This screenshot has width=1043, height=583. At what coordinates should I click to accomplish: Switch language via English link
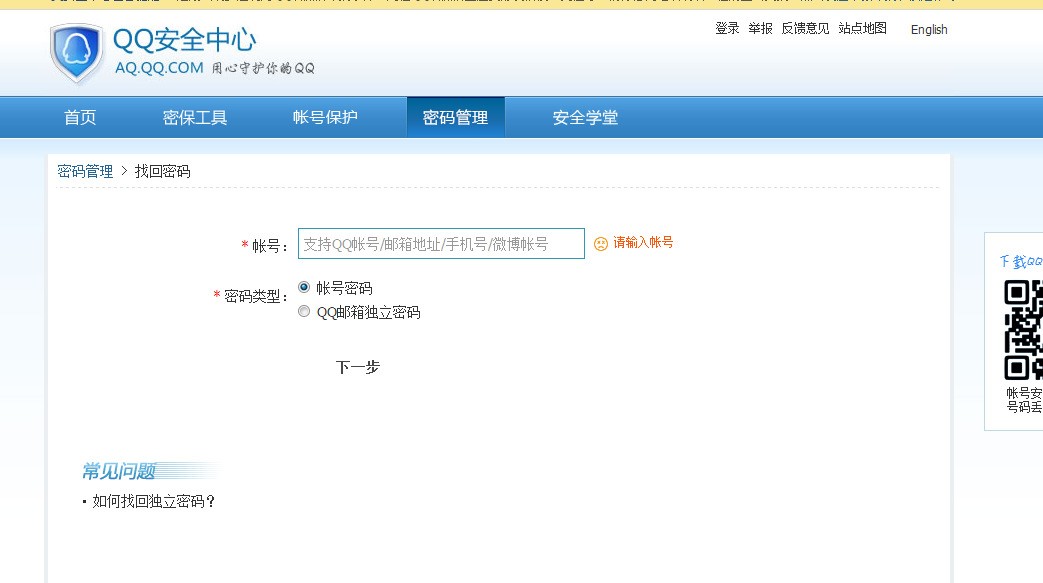coord(929,30)
